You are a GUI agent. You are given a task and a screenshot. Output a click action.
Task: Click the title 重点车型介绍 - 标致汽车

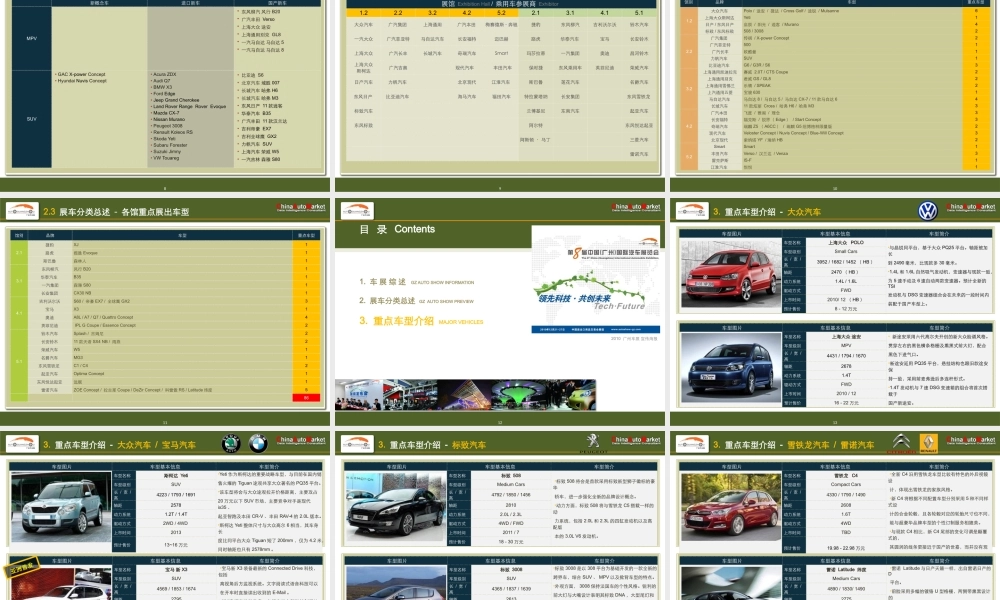431,445
